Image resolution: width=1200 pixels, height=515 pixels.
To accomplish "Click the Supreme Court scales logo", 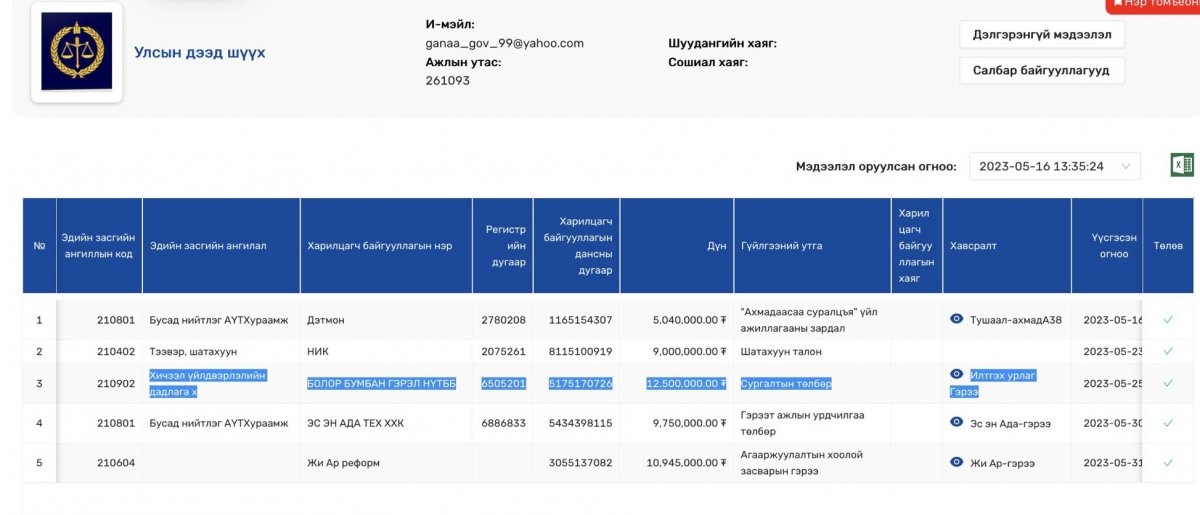I will pyautogui.click(x=76, y=52).
